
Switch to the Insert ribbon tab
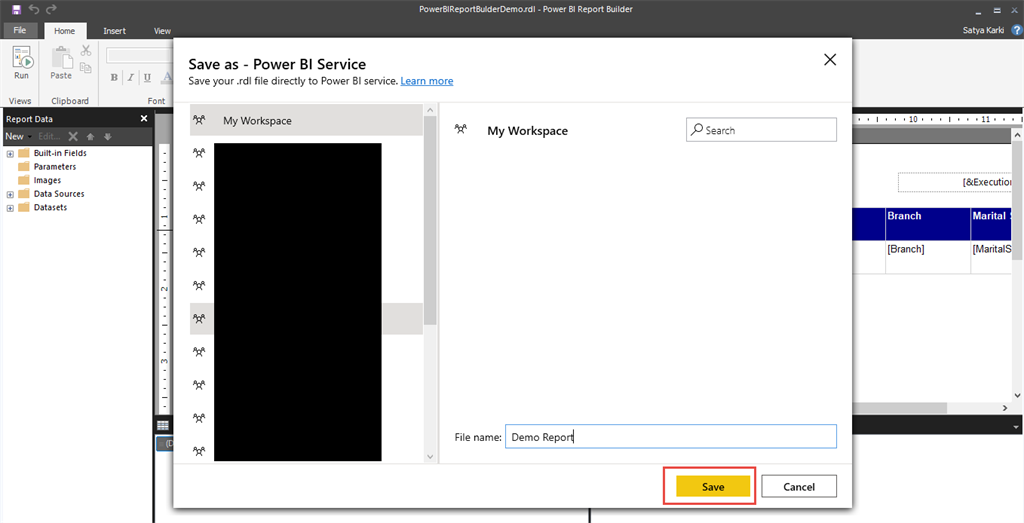pyautogui.click(x=114, y=31)
